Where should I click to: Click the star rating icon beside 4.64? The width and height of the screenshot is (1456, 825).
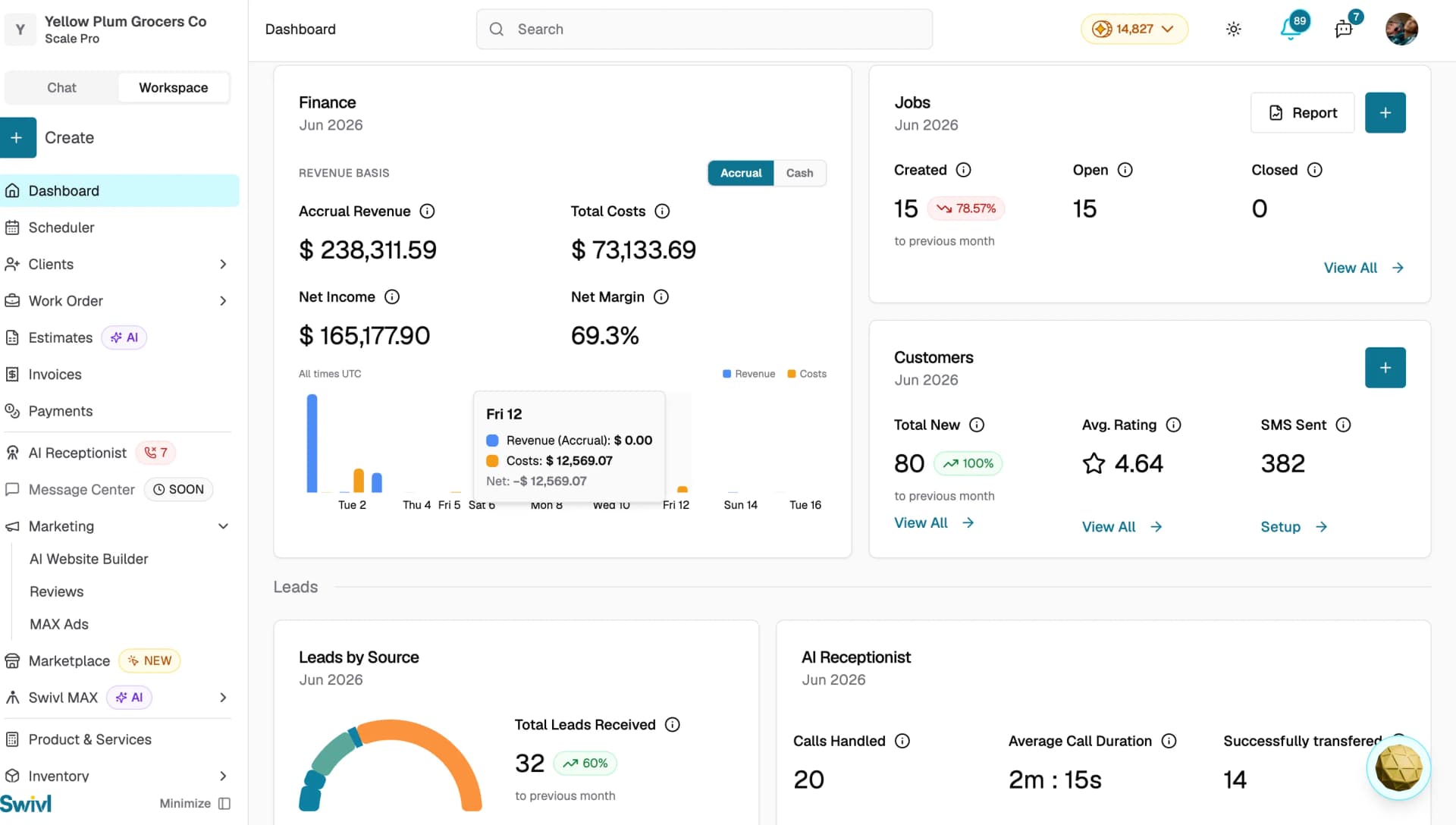point(1094,463)
